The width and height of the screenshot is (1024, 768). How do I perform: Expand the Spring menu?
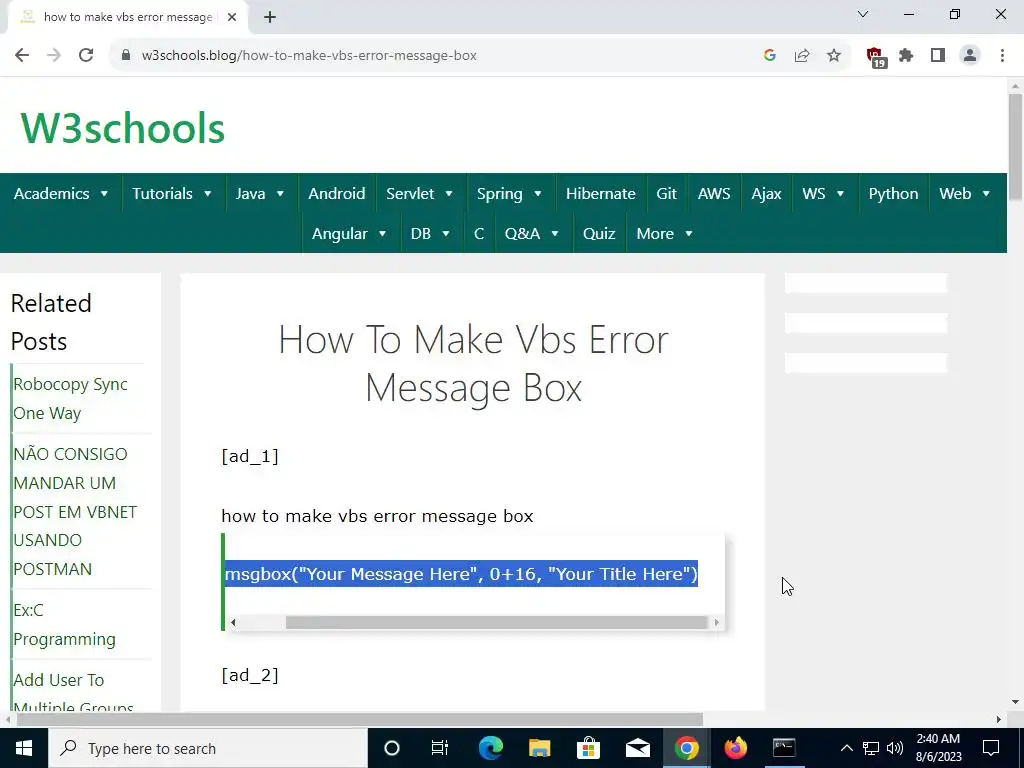pyautogui.click(x=509, y=193)
